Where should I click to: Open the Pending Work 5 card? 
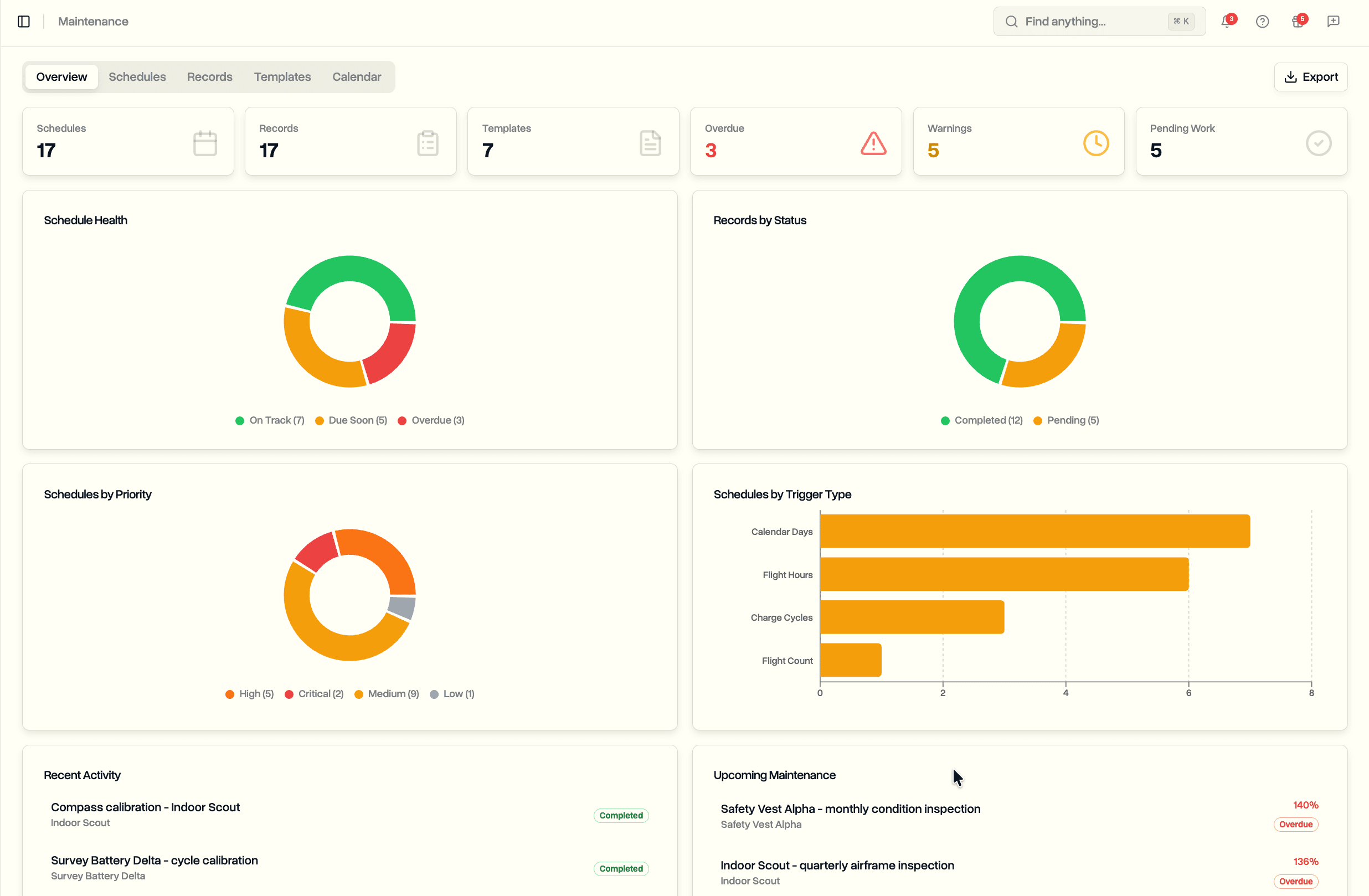[1241, 141]
